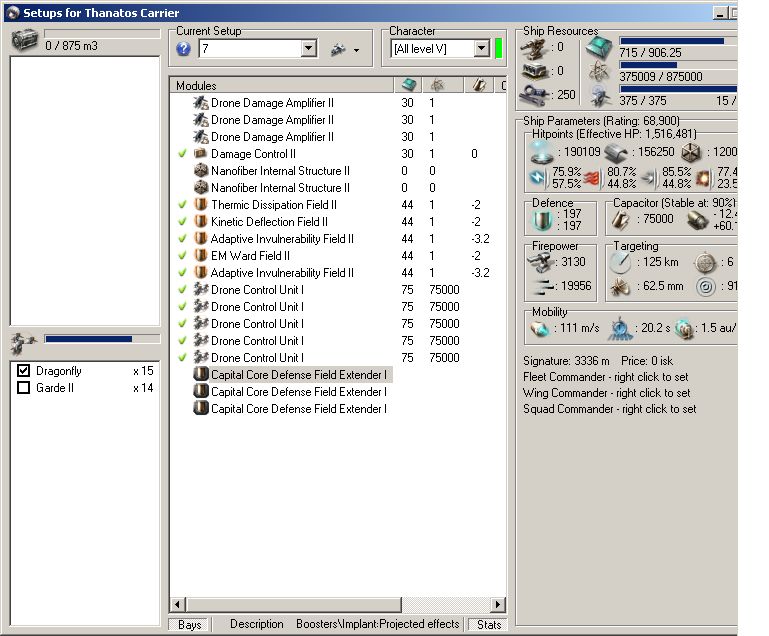Image resolution: width=769 pixels, height=636 pixels.
Task: Click the drone bay capacity bar
Action: click(102, 339)
